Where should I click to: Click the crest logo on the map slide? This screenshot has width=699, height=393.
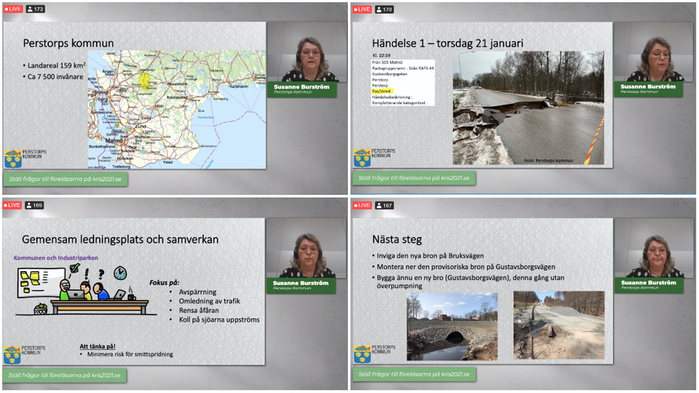pyautogui.click(x=13, y=159)
